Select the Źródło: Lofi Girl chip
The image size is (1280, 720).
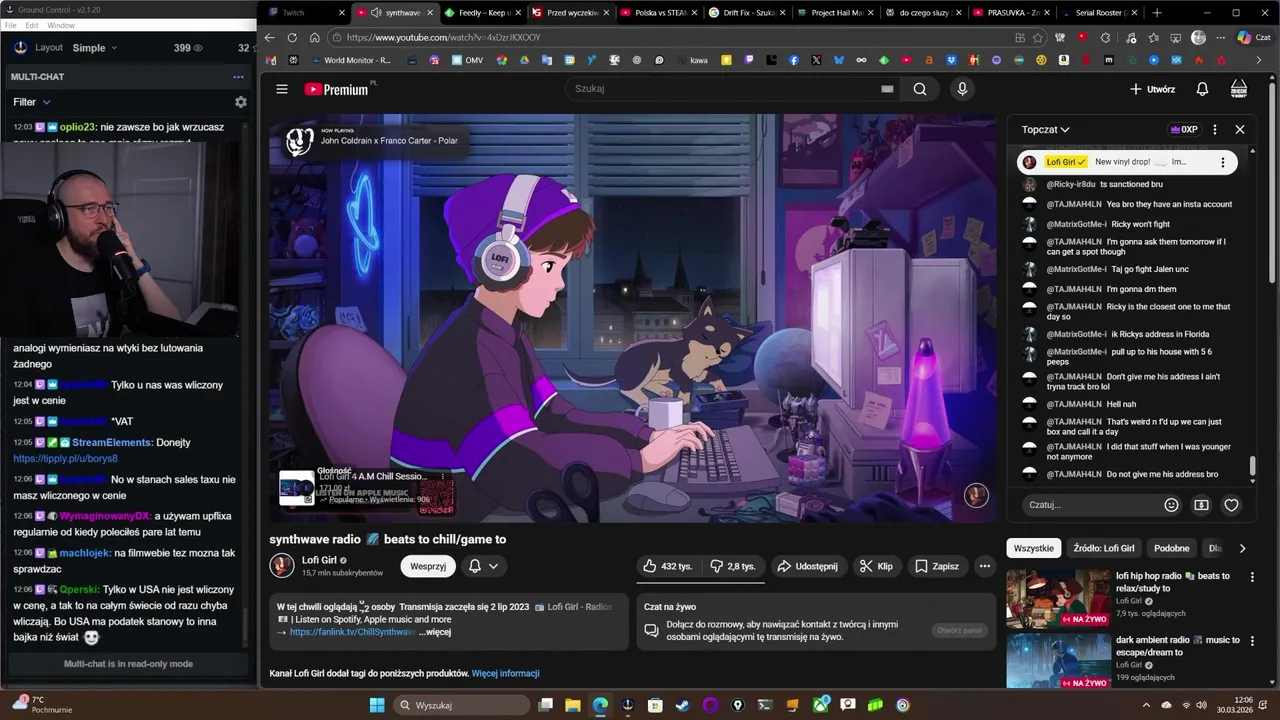[1104, 548]
